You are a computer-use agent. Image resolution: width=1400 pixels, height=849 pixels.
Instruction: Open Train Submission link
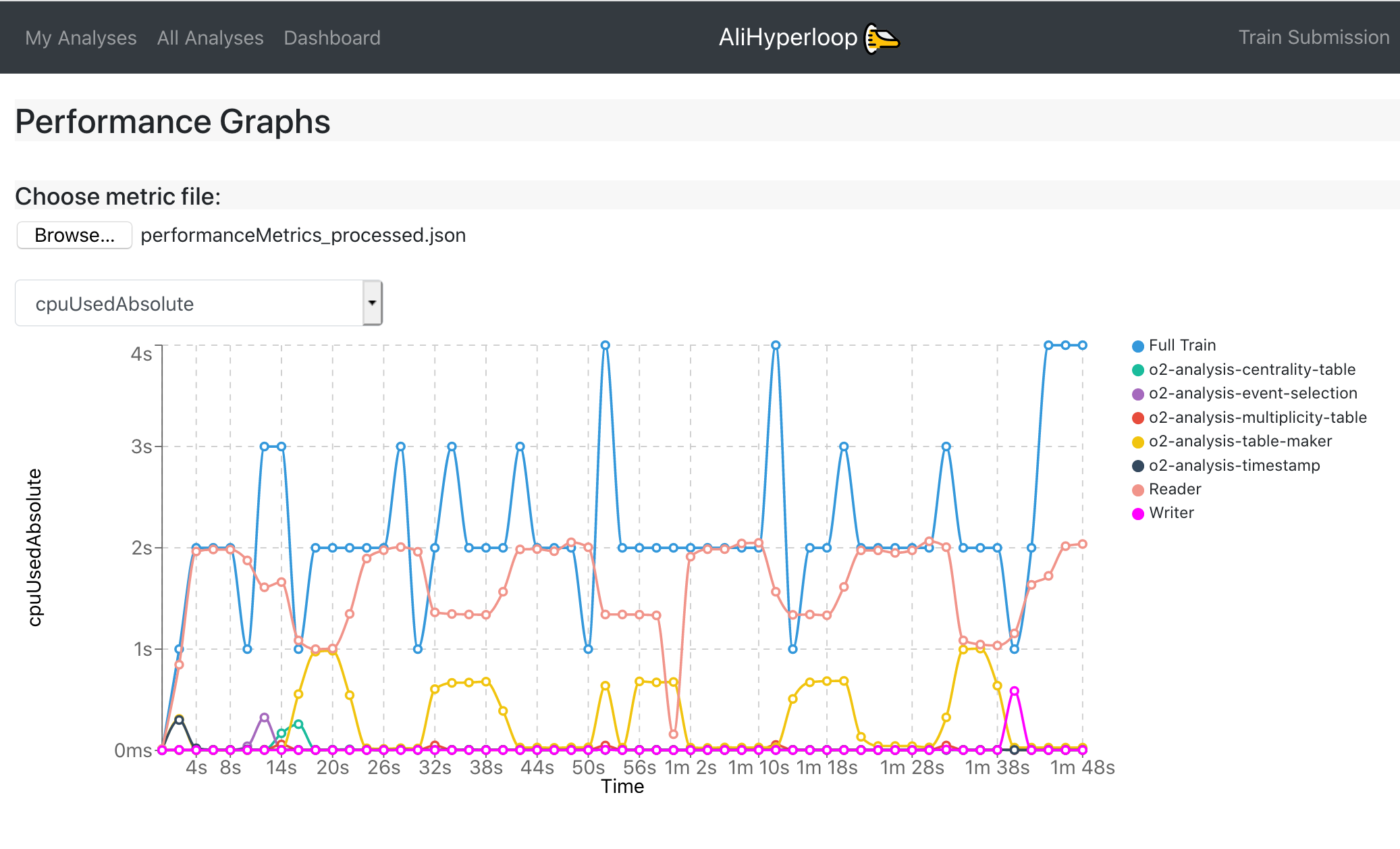coord(1314,38)
